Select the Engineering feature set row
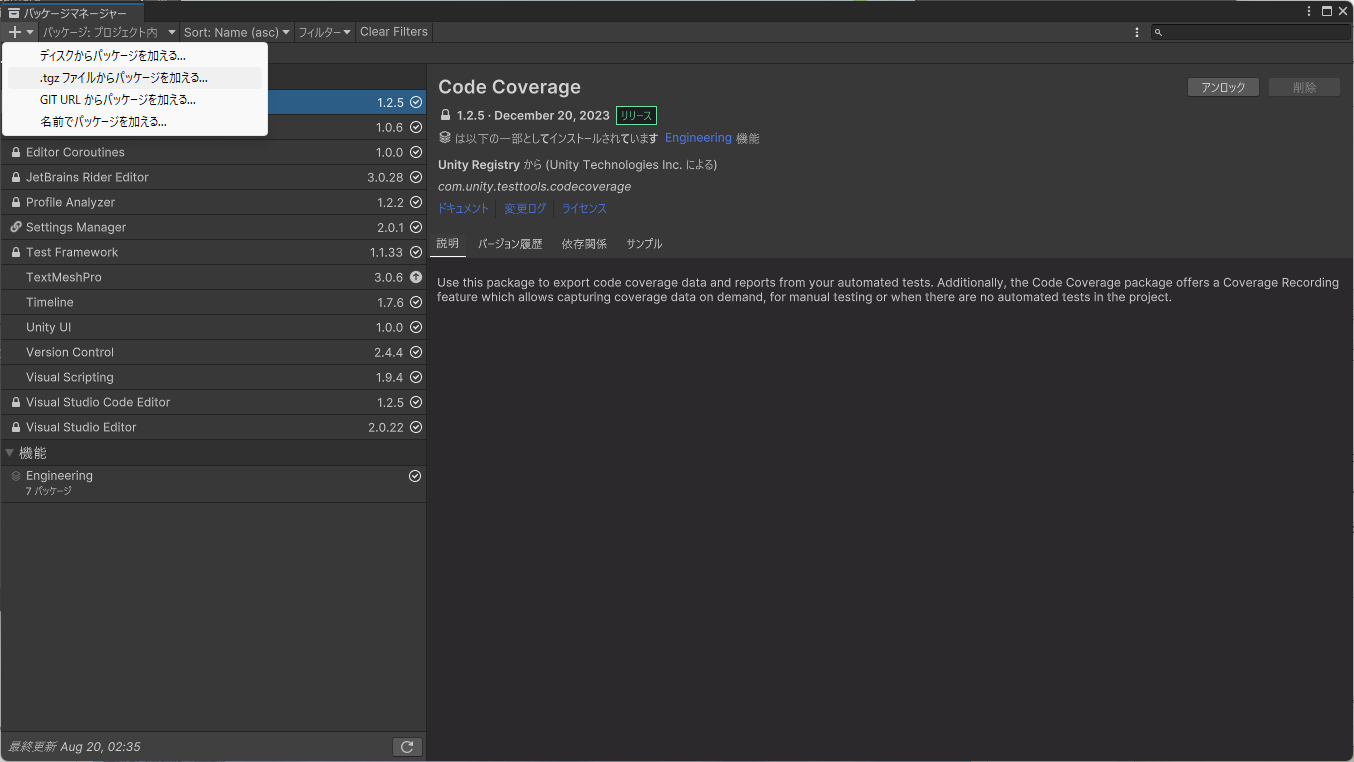 213,483
